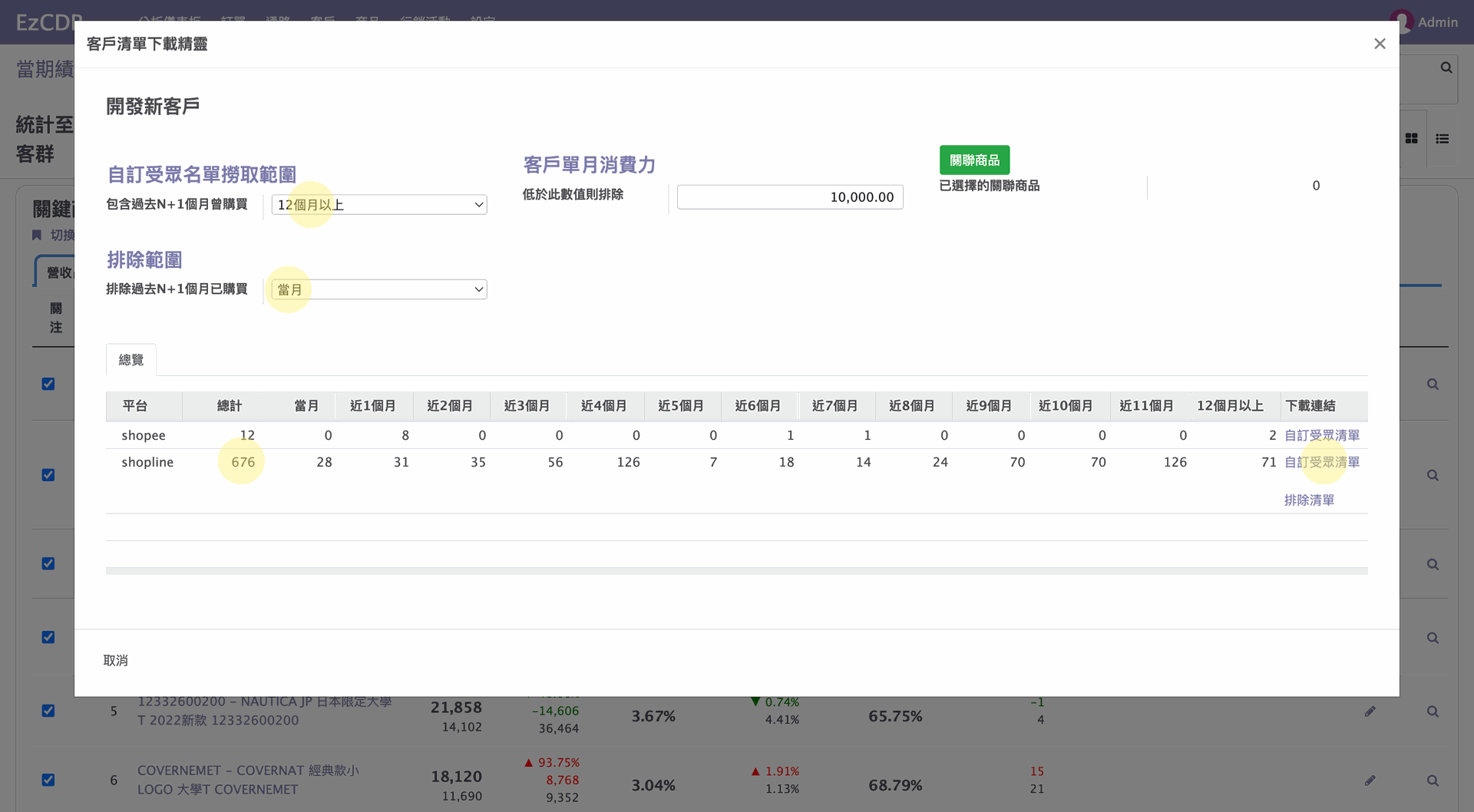Click 取消 to cancel the wizard

pyautogui.click(x=116, y=661)
